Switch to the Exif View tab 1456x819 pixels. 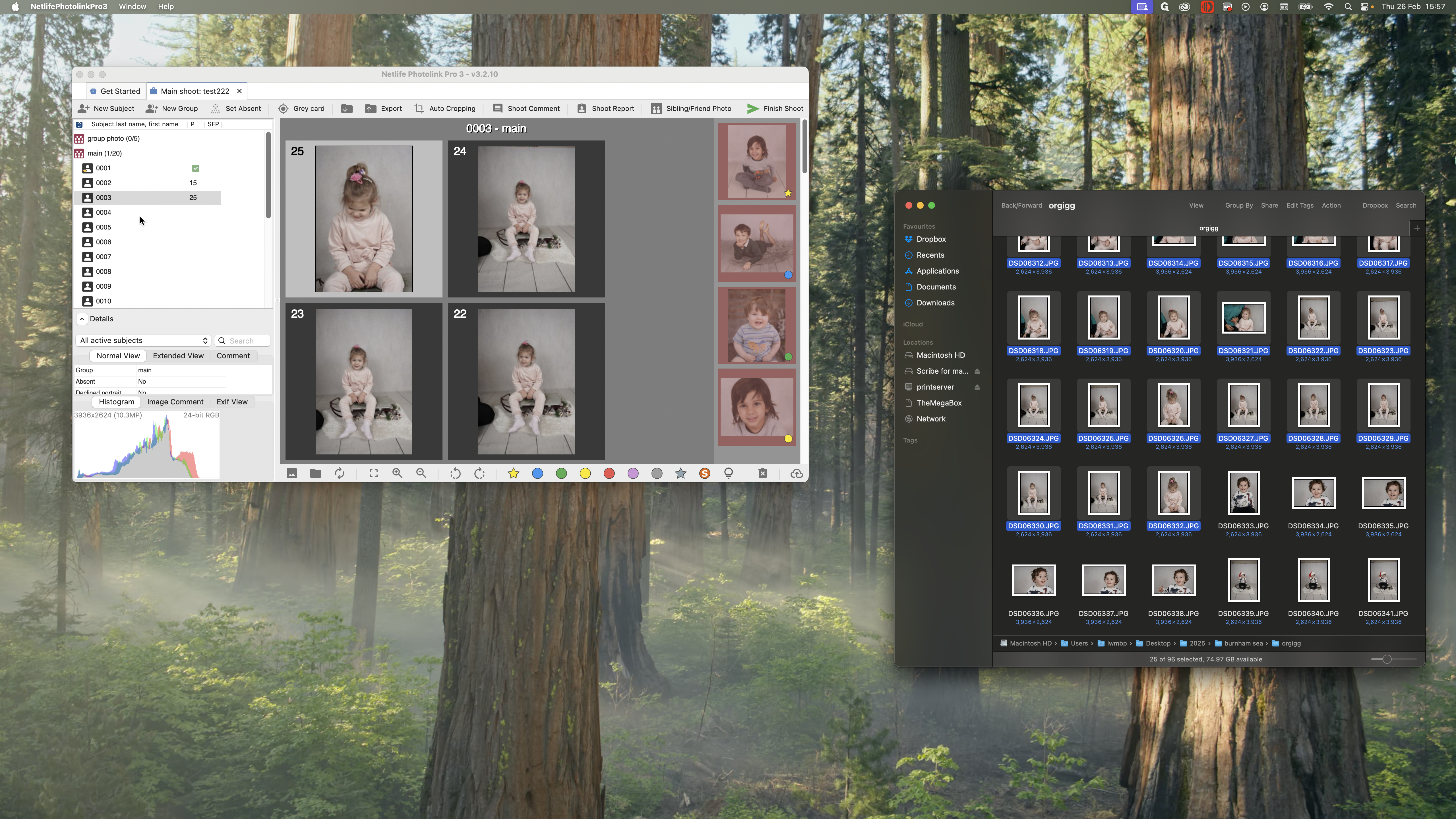coord(232,402)
